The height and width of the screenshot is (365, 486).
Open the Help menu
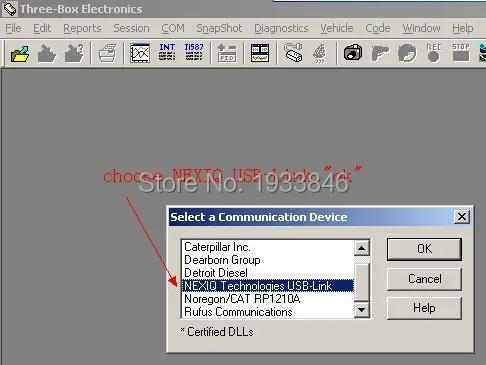(x=463, y=28)
